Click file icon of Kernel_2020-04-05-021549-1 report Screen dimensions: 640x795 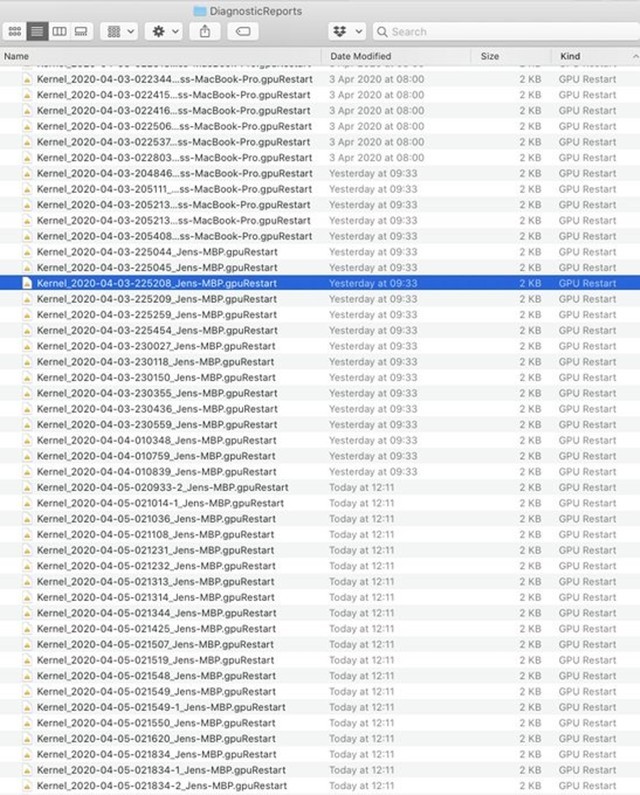point(27,708)
